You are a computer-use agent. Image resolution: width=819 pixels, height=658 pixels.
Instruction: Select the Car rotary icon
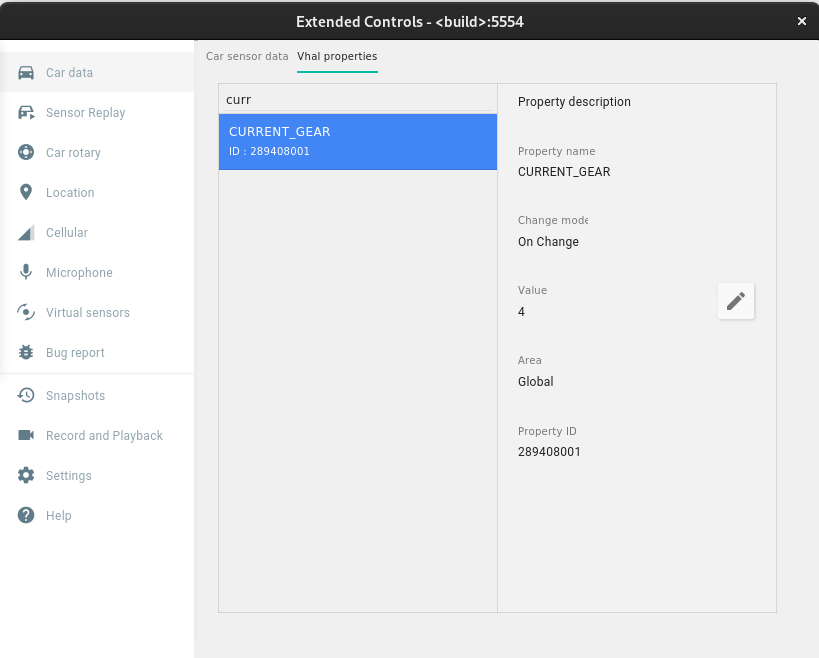click(26, 153)
